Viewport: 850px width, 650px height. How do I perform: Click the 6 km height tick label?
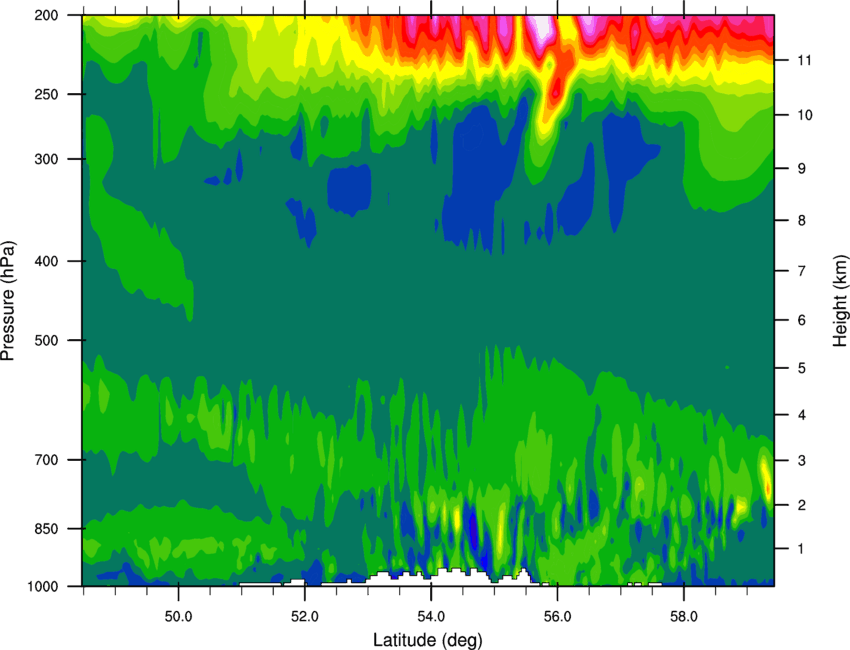point(801,320)
